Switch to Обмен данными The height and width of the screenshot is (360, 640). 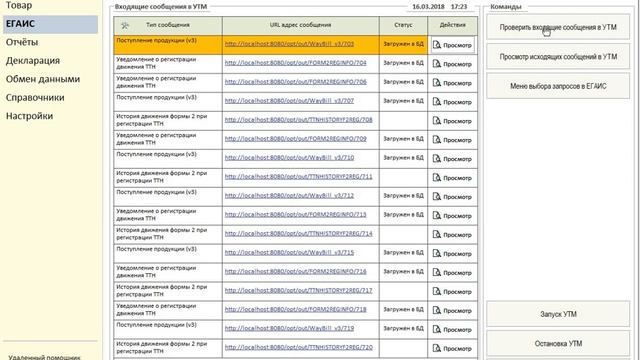(x=43, y=79)
